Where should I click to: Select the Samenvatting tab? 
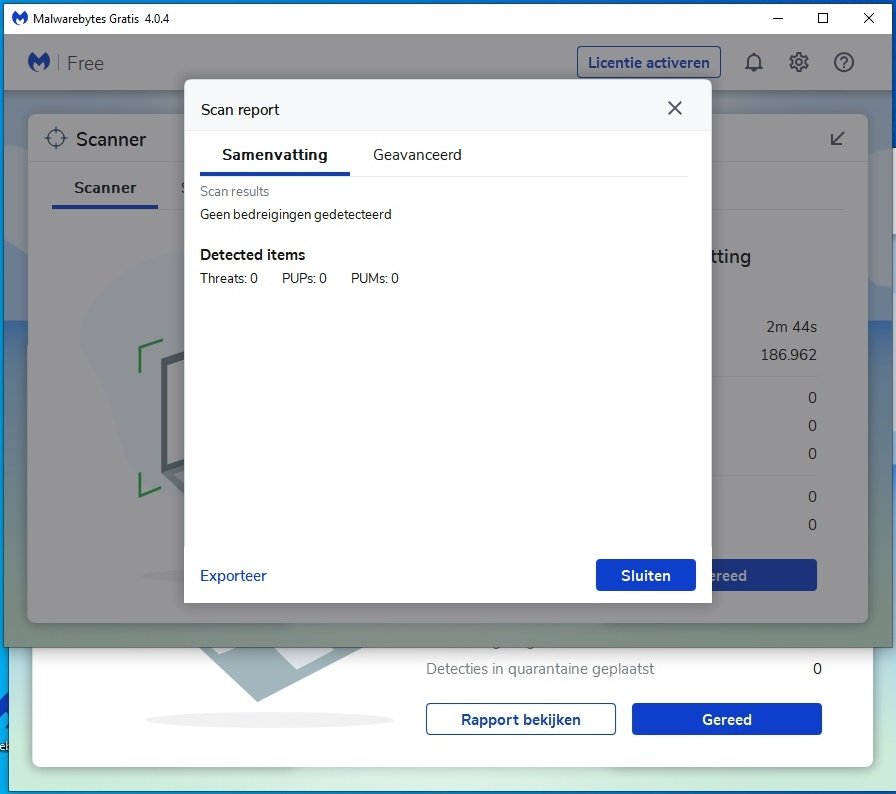(x=275, y=155)
